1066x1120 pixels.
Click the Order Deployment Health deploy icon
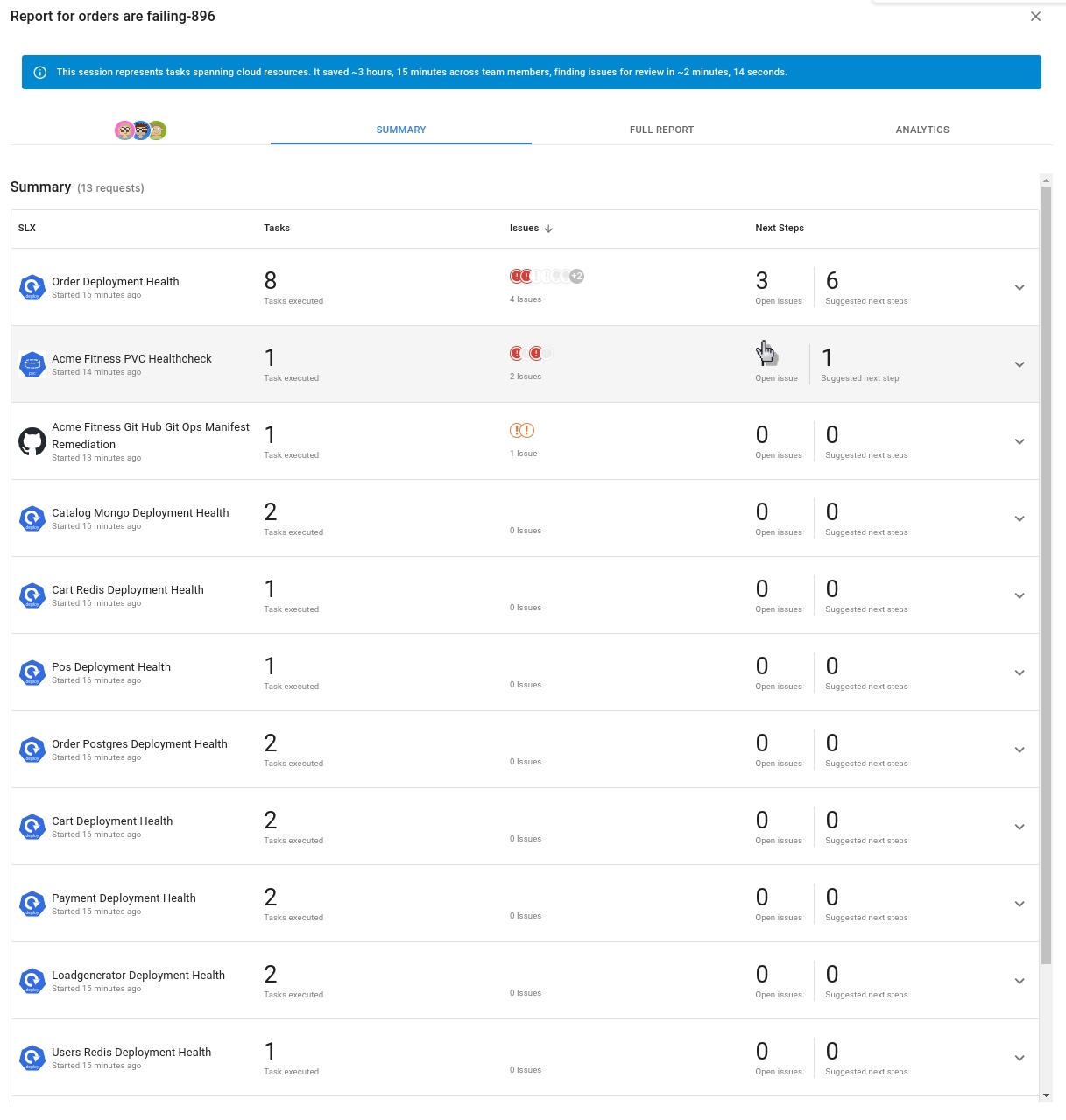[x=32, y=287]
